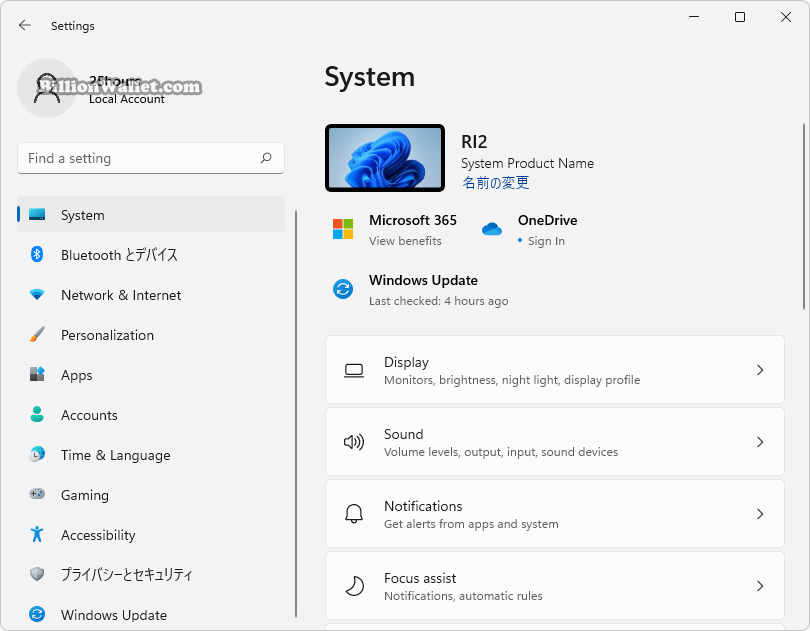Image resolution: width=810 pixels, height=631 pixels.
Task: Click the OneDrive title text
Action: point(548,220)
